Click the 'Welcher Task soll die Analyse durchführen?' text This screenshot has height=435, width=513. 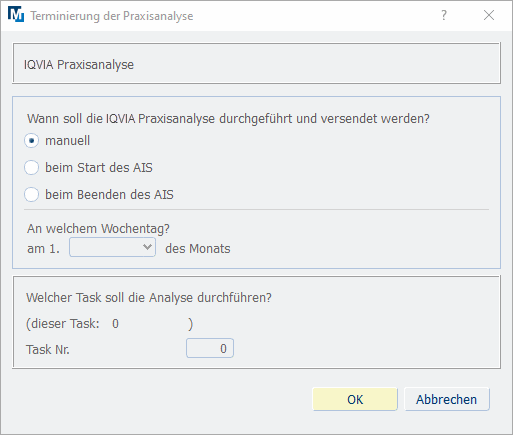pos(149,298)
